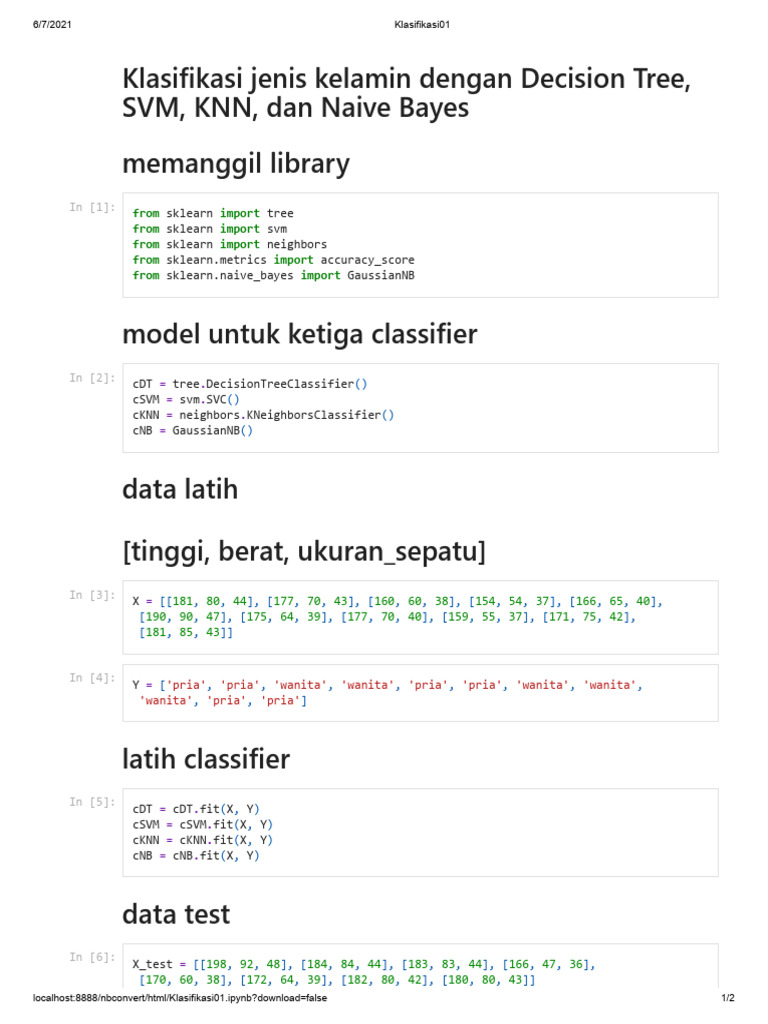Image resolution: width=768 pixels, height=1024 pixels.
Task: Click the "model untuk ketiga classifier" heading
Action: [299, 334]
